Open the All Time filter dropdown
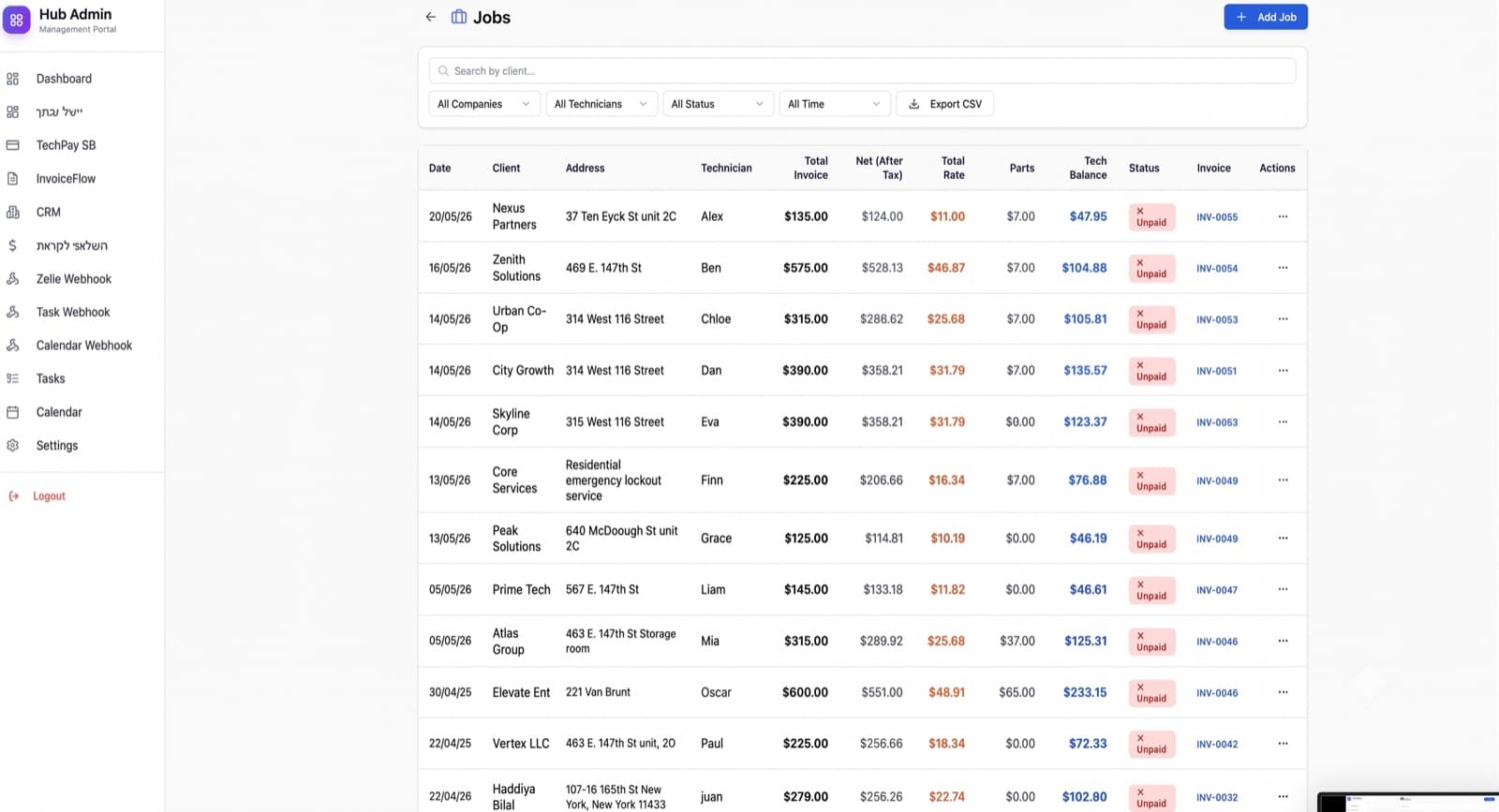Viewport: 1499px width, 812px height. (834, 104)
